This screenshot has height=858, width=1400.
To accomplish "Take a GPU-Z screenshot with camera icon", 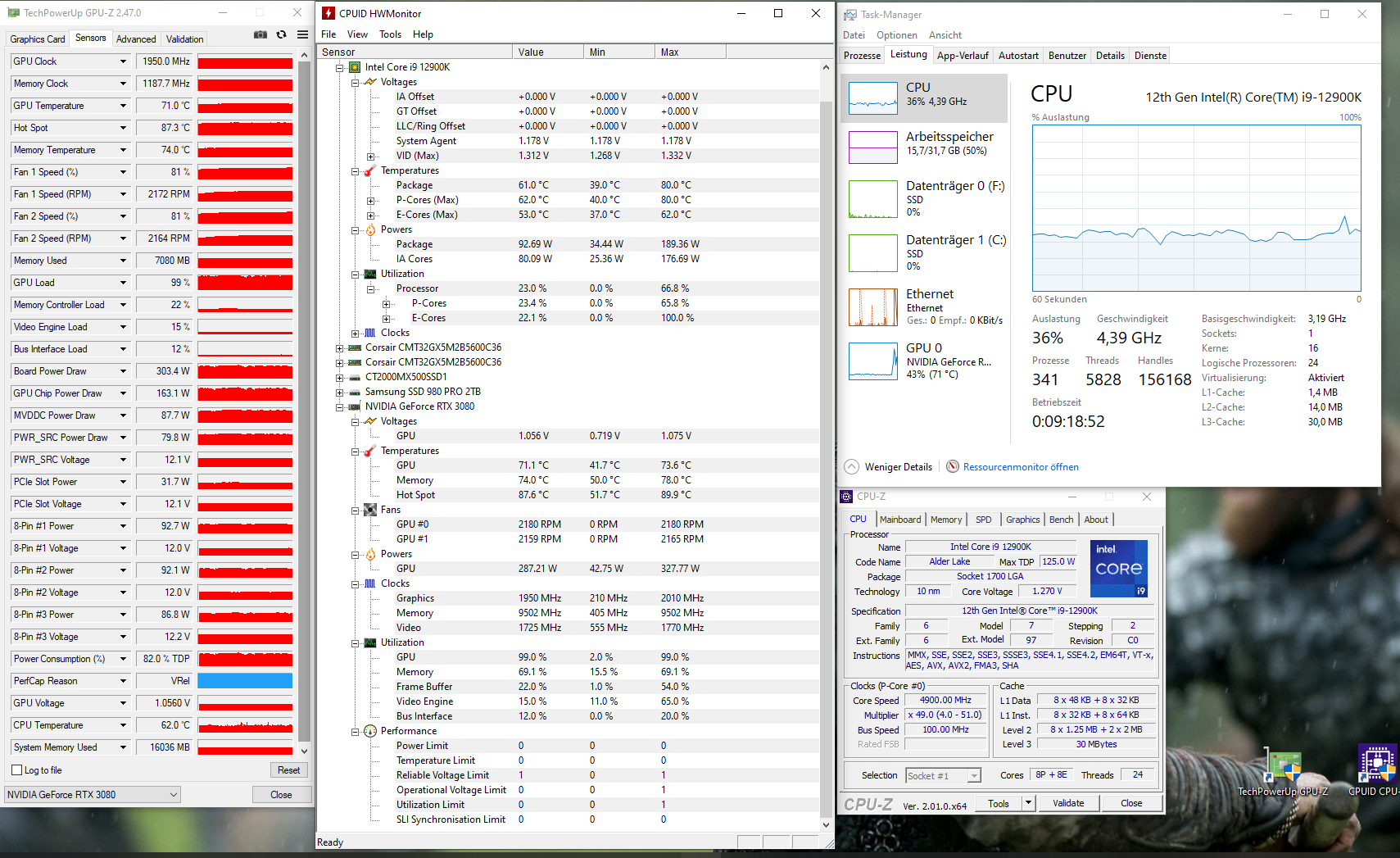I will 261,34.
